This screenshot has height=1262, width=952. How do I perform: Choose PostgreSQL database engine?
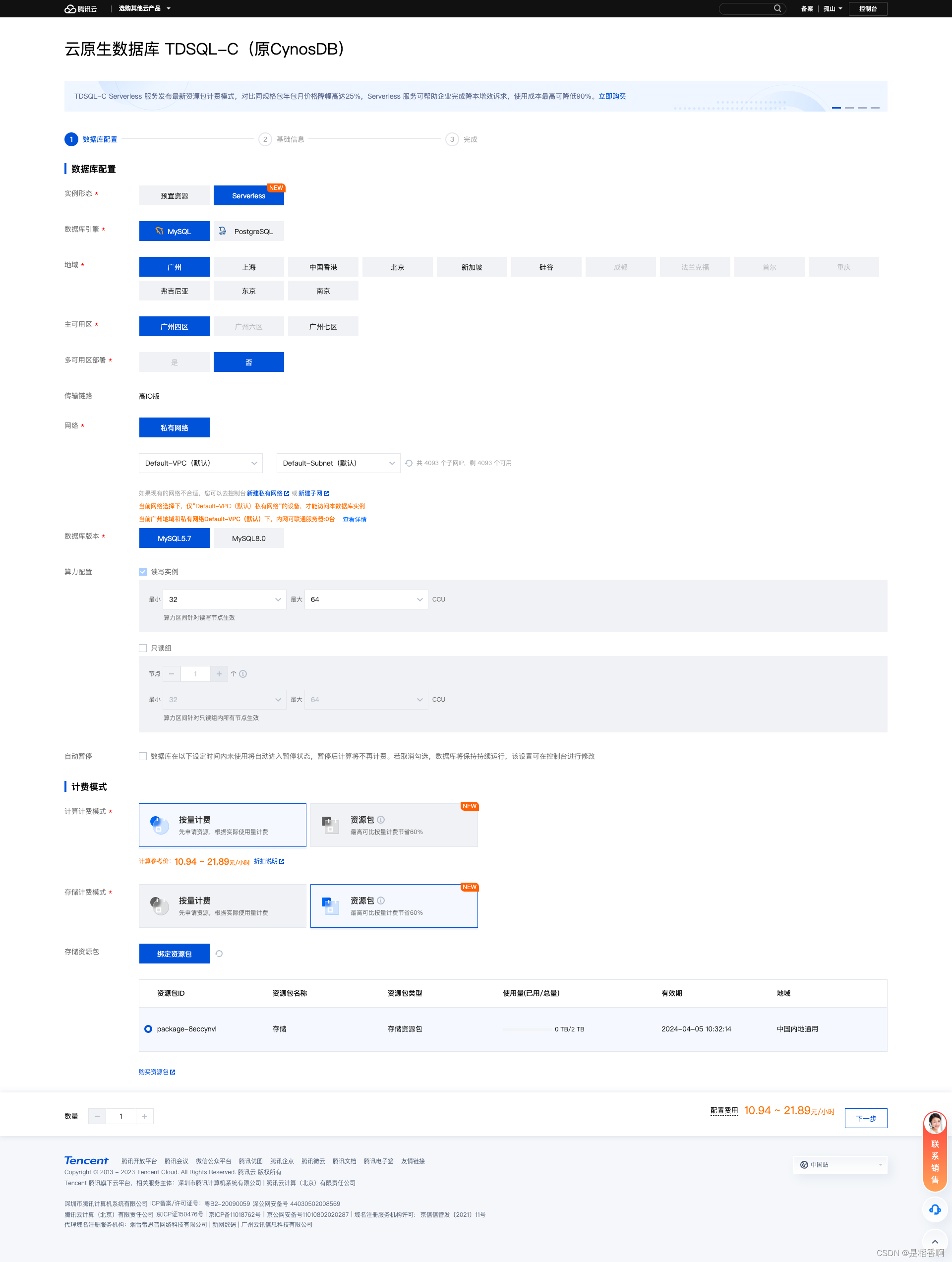pyautogui.click(x=249, y=231)
